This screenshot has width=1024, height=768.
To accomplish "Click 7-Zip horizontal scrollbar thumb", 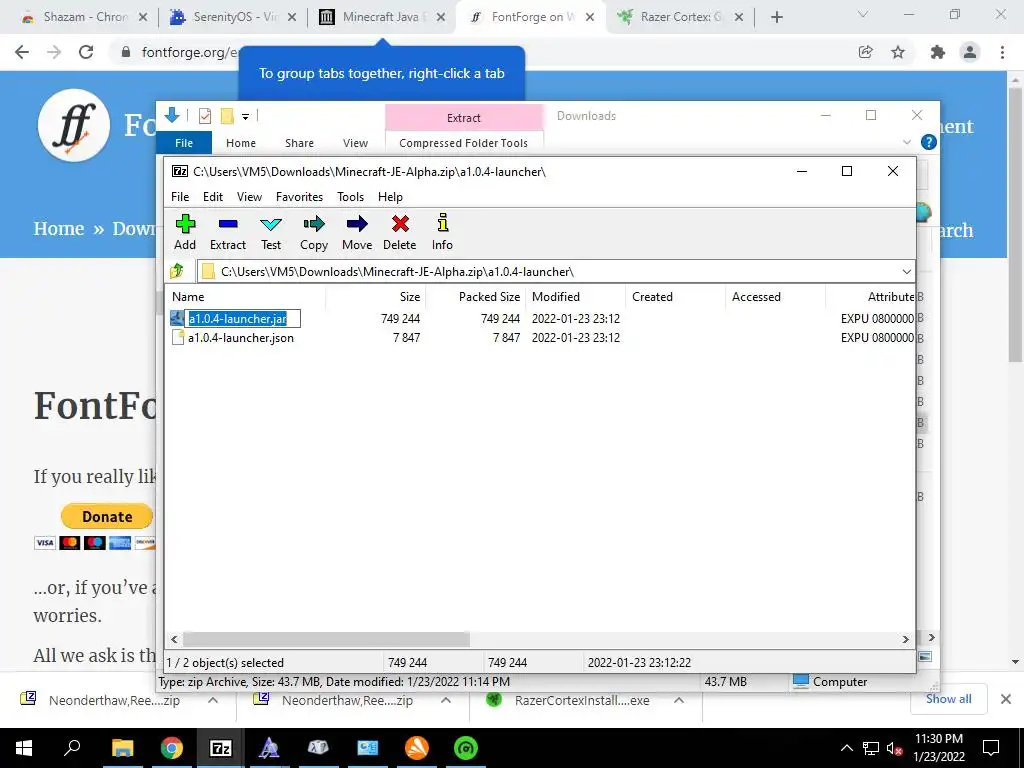I will [x=326, y=639].
